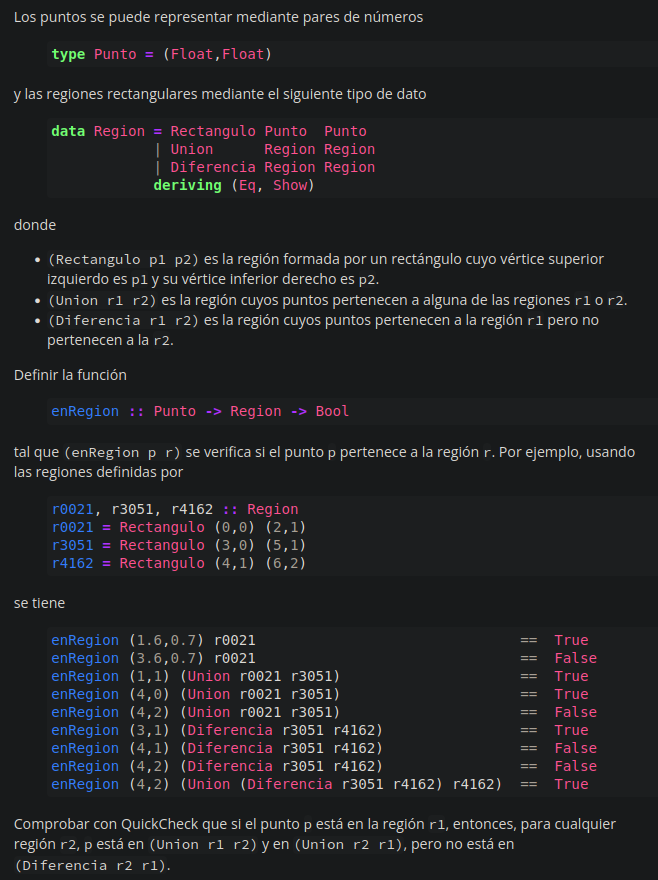Click the 'enRegion :: Punto -> Region -> Bool' signature
This screenshot has height=880, width=658.
200,411
